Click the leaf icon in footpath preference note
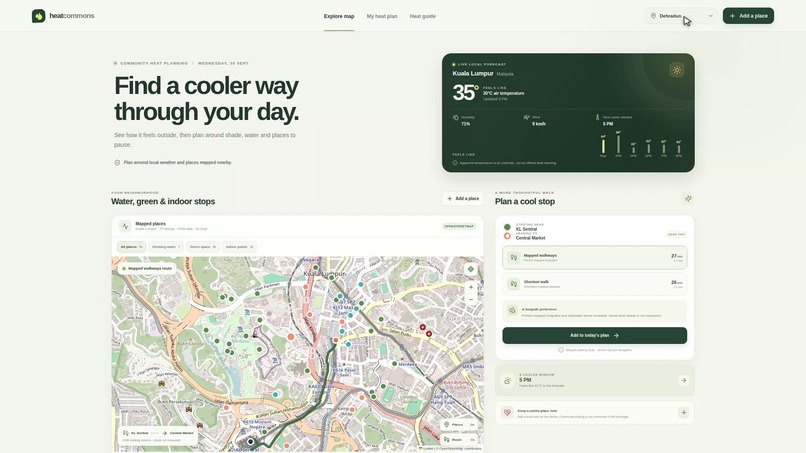This screenshot has height=453, width=806. pos(511,311)
